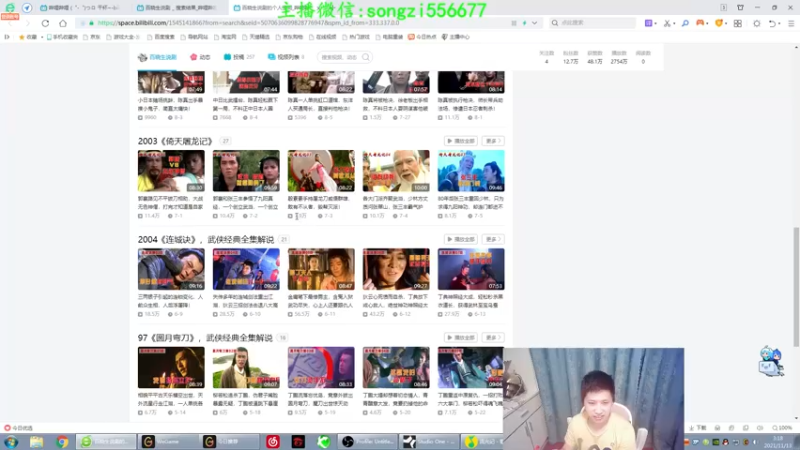This screenshot has height=450, width=800.
Task: Open the orange game controller icon
Action: tap(700, 23)
